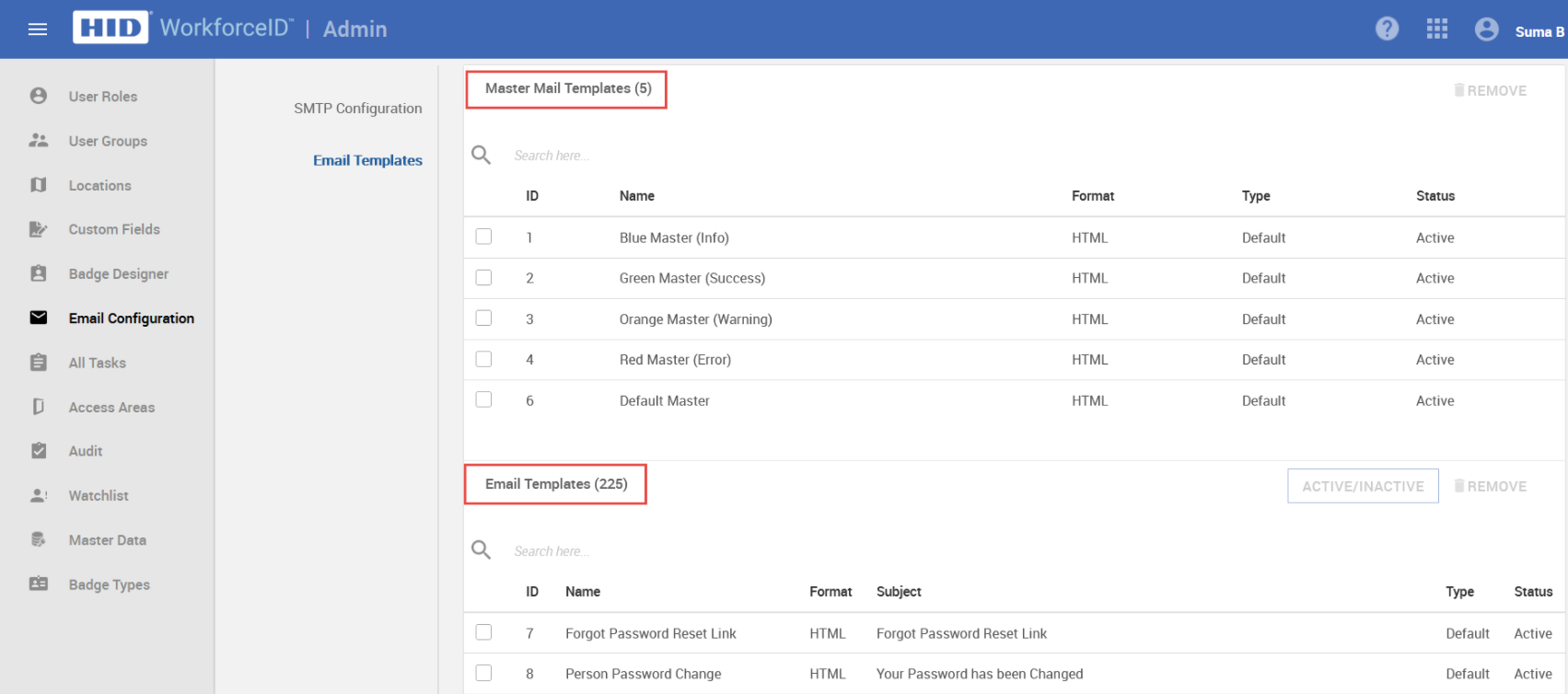Click 'Red Master (Error)' name
This screenshot has height=694, width=1568.
coord(675,360)
